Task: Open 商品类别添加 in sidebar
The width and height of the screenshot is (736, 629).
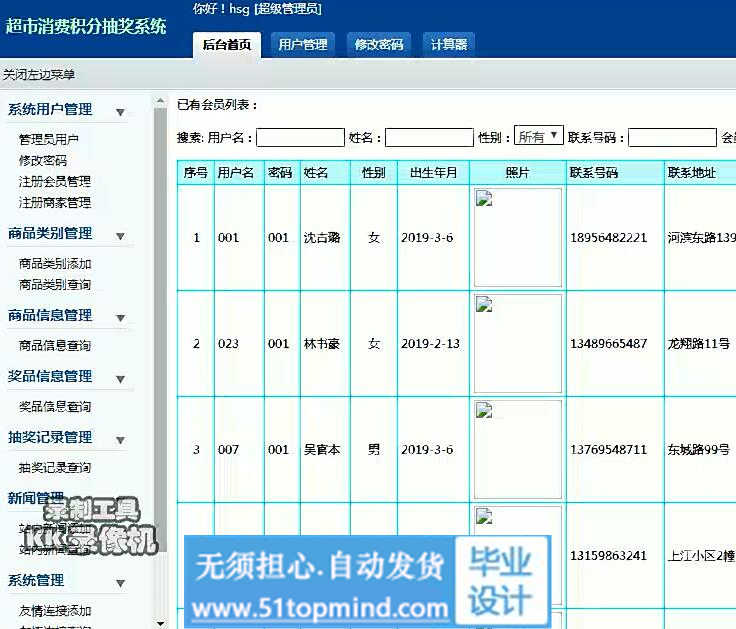Action: click(x=54, y=263)
